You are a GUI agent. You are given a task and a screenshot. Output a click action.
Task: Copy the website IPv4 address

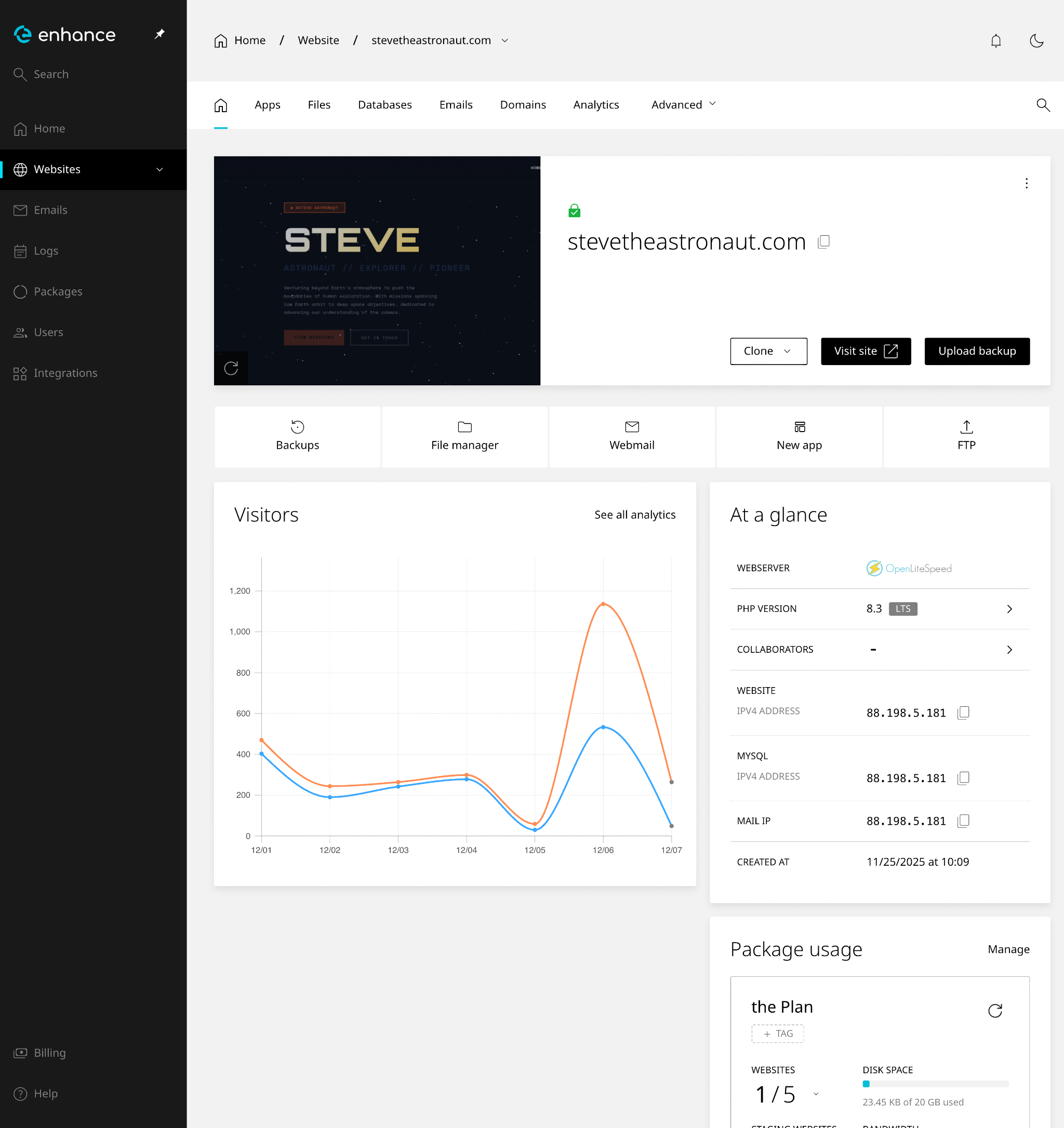(x=963, y=713)
